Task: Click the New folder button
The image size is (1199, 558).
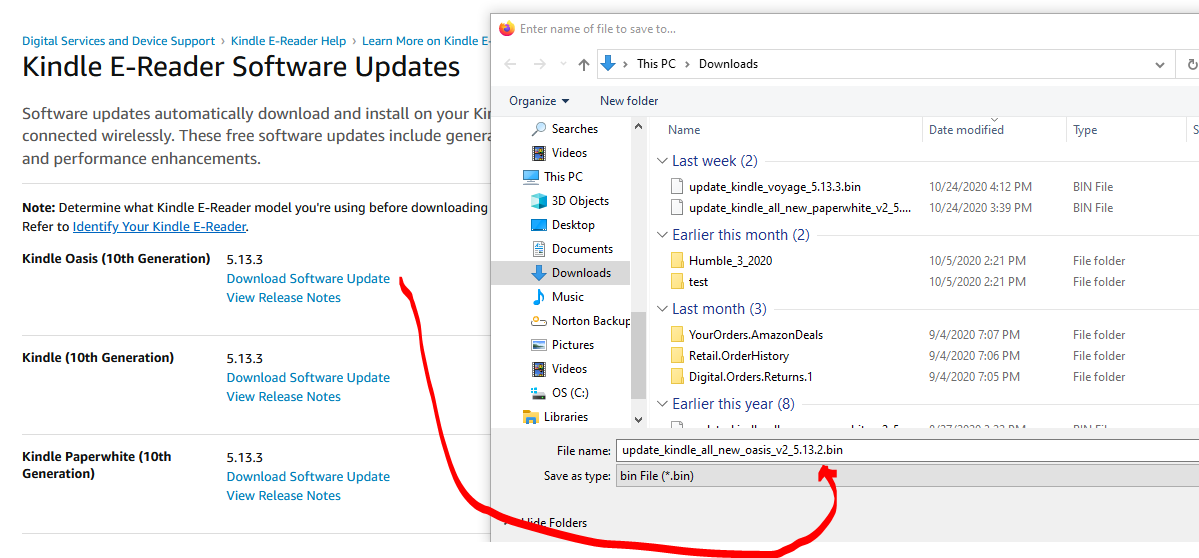Action: 629,101
